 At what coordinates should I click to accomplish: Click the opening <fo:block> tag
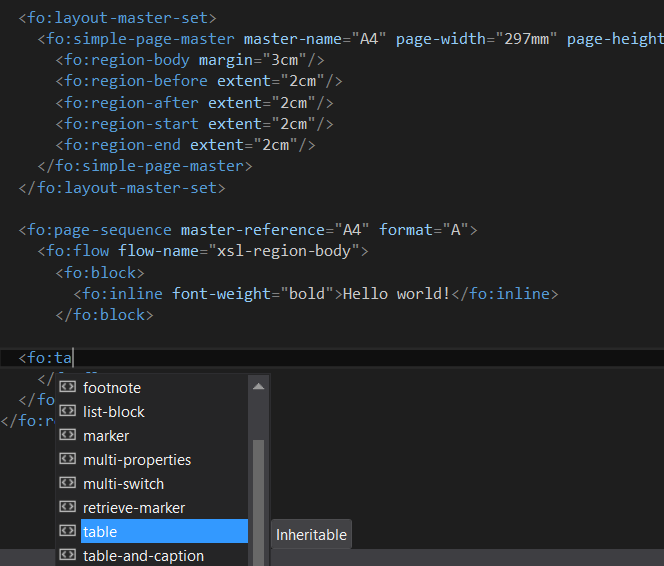[x=100, y=273]
